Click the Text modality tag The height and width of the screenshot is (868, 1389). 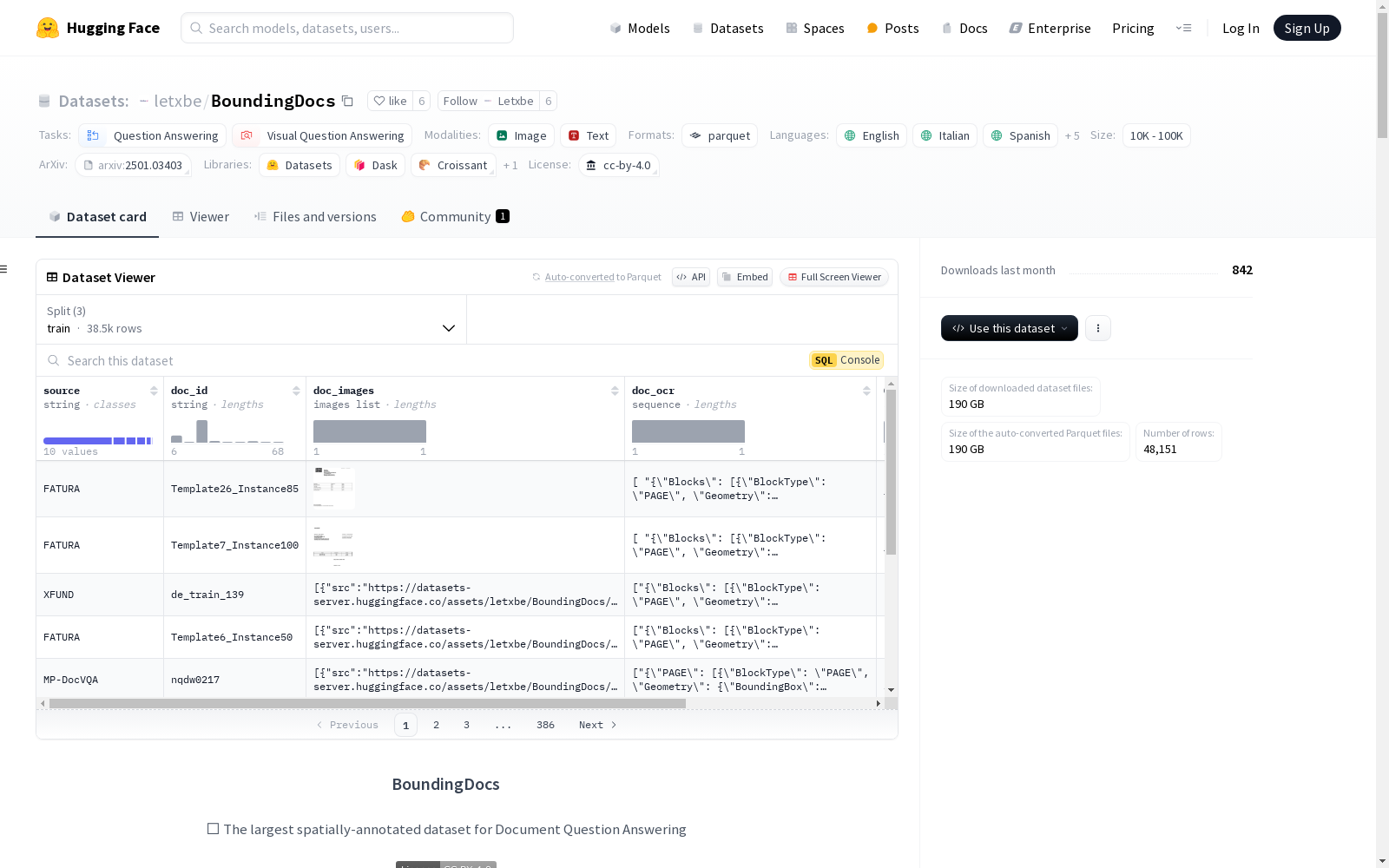point(588,135)
